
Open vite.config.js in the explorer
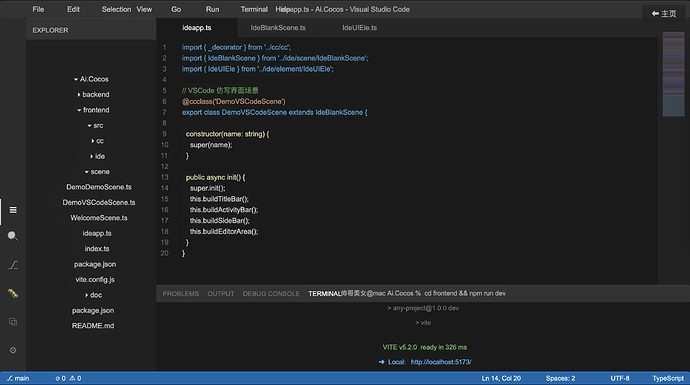coord(95,279)
